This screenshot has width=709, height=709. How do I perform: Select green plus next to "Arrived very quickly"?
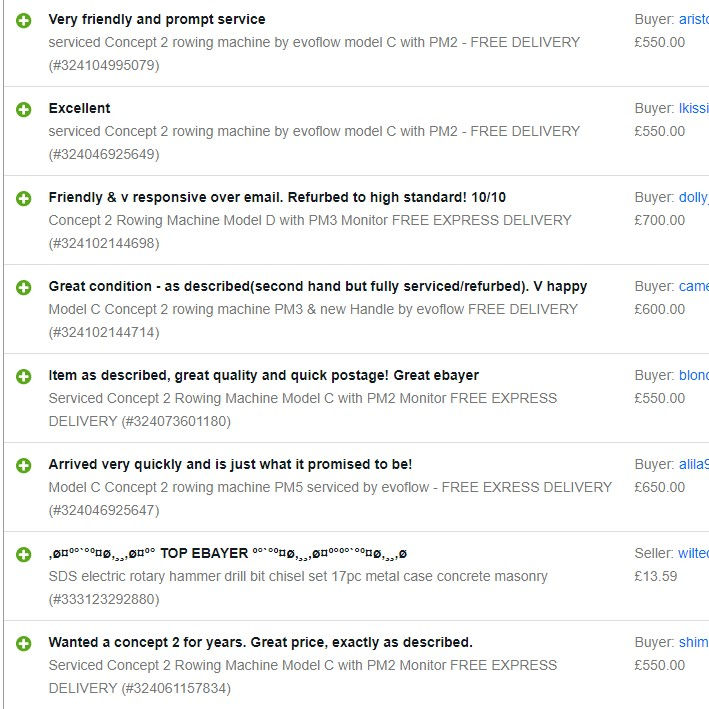24,465
